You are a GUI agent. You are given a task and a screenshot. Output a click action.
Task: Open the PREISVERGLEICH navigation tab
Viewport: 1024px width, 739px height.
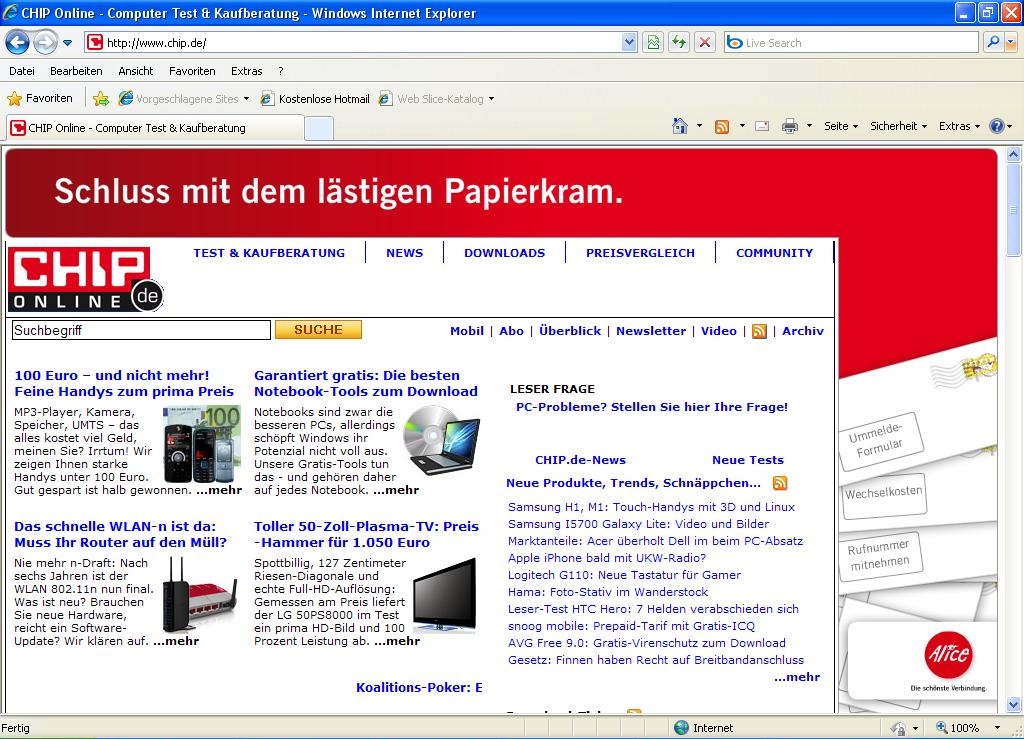coord(640,253)
